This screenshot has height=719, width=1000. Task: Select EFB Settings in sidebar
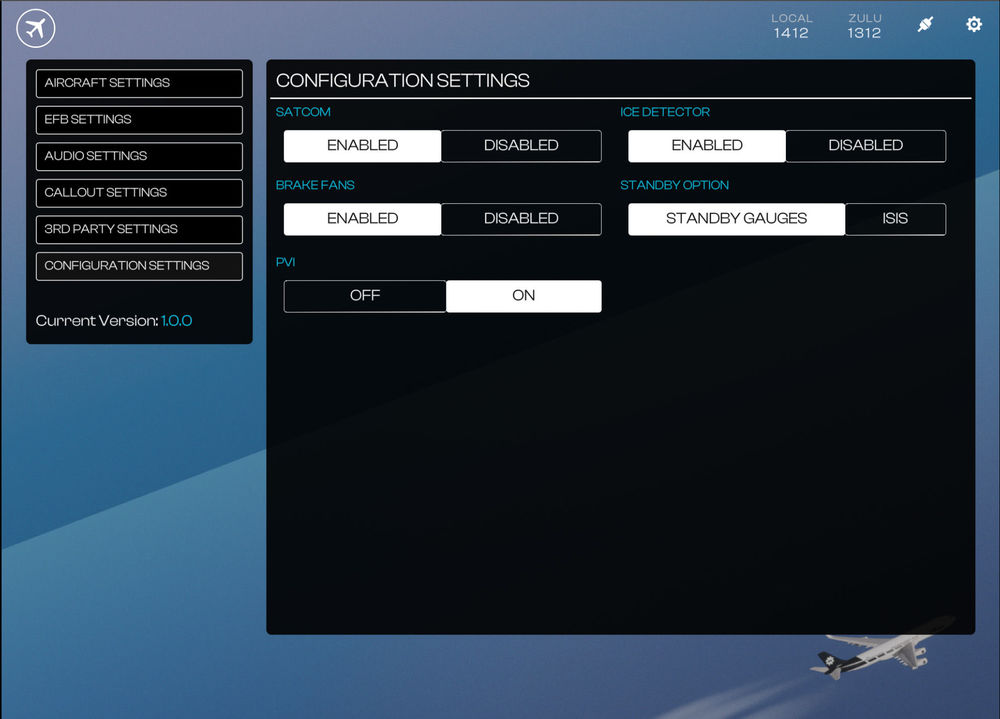coord(139,120)
